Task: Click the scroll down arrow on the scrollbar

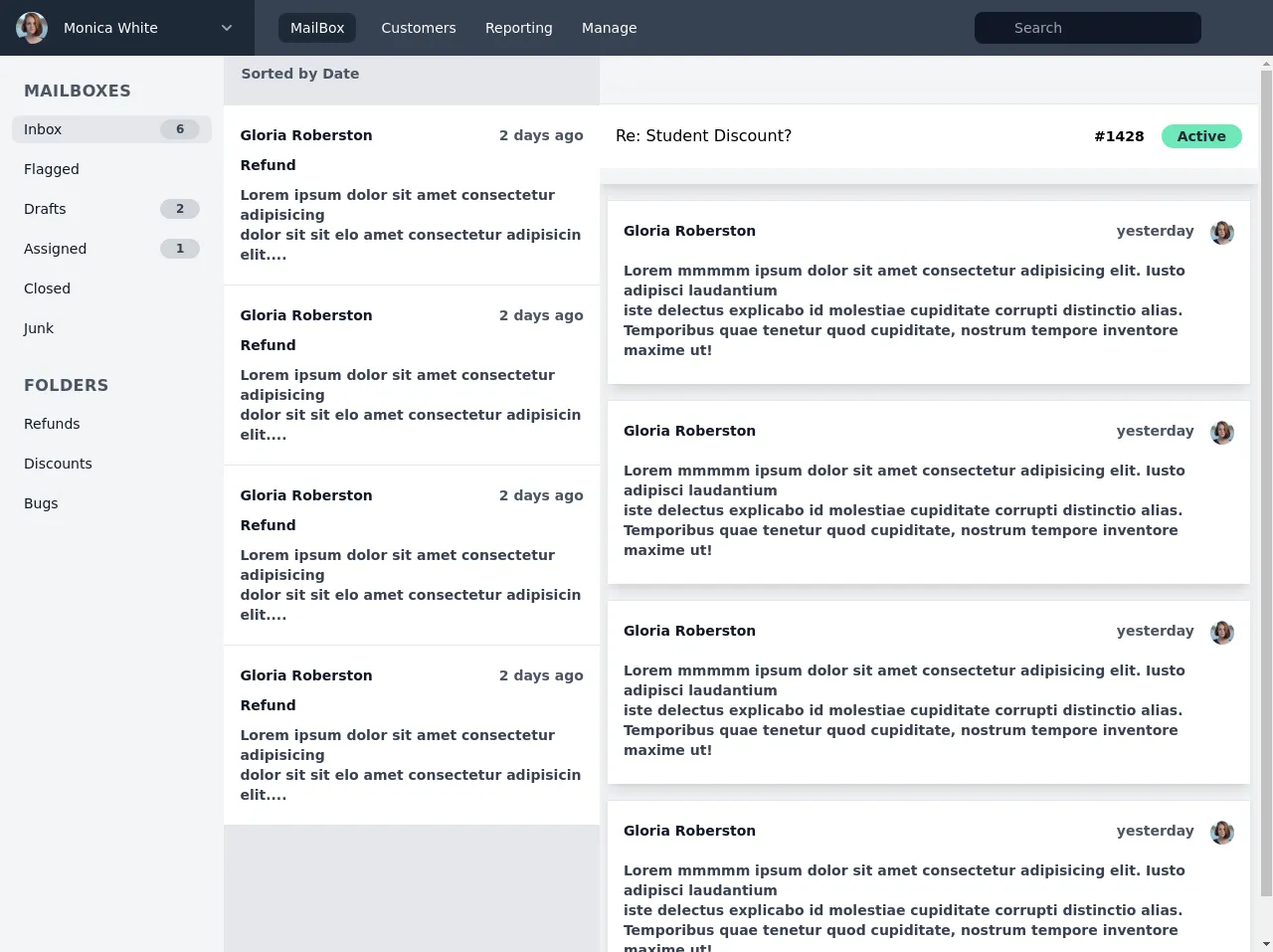Action: [1266, 943]
